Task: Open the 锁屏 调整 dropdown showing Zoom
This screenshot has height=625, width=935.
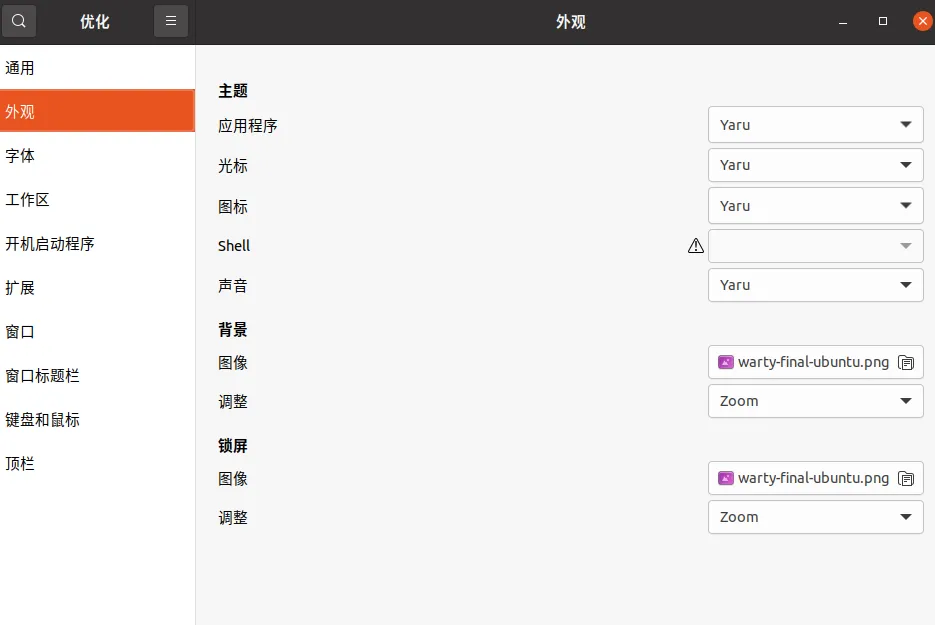Action: (x=815, y=516)
